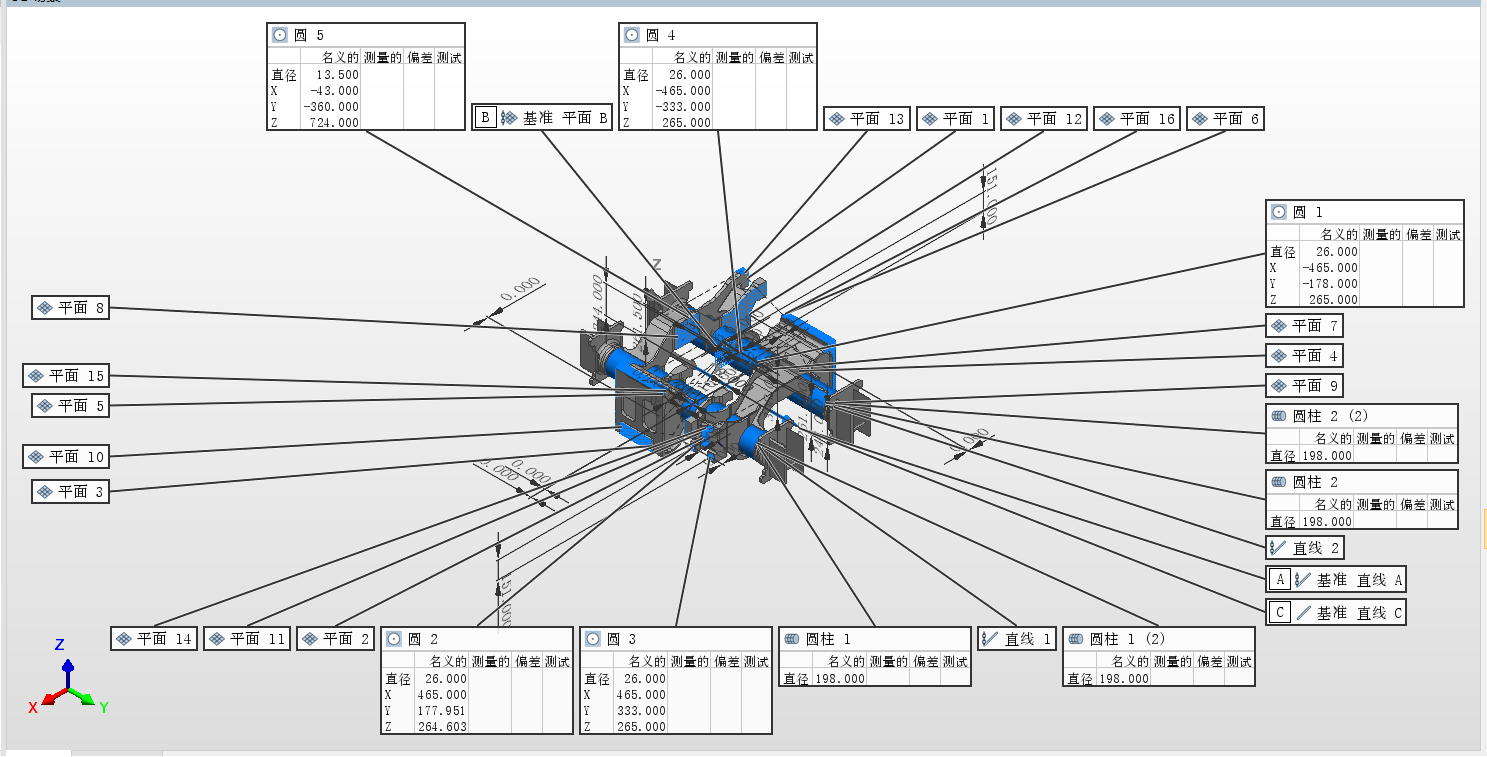Click the datum plane icon in 基准 平面 B

point(509,118)
